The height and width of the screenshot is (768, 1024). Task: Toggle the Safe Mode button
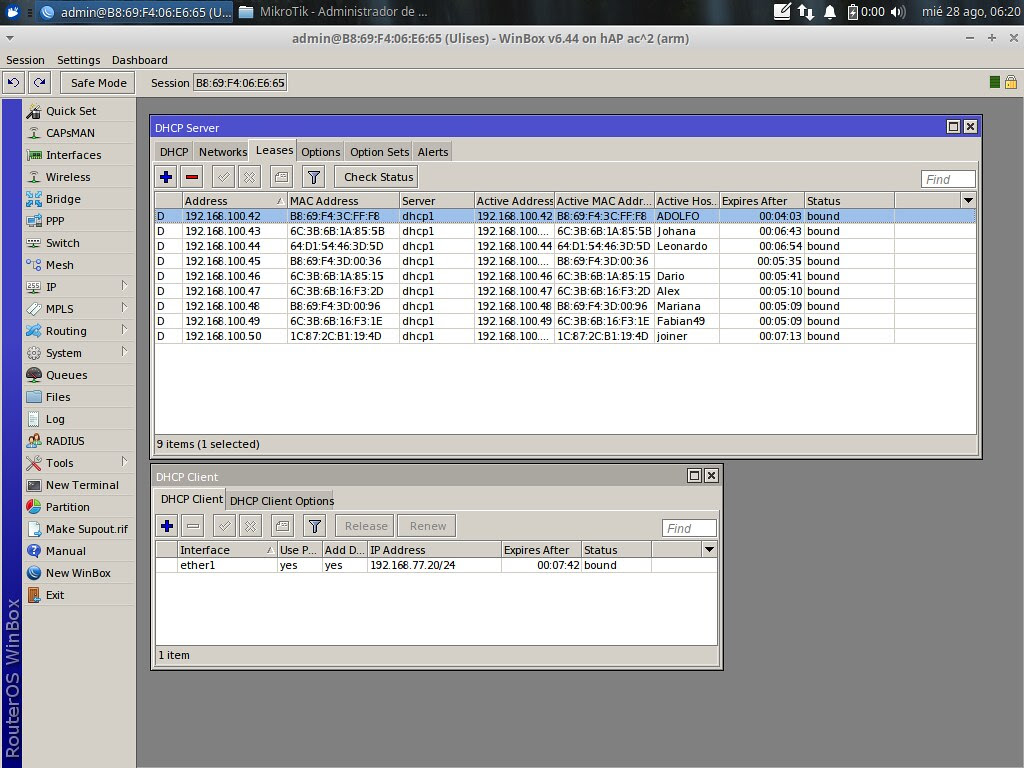(99, 83)
